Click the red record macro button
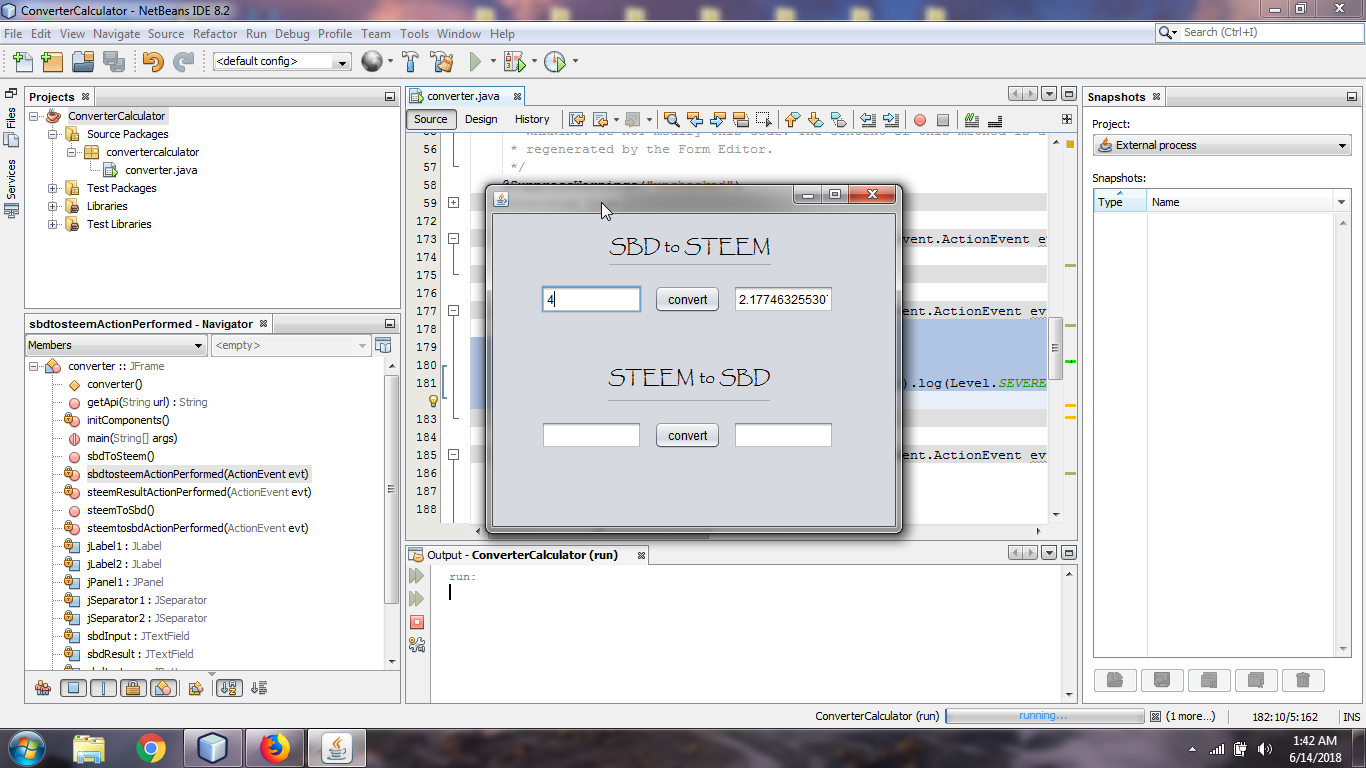This screenshot has height=768, width=1366. [920, 120]
